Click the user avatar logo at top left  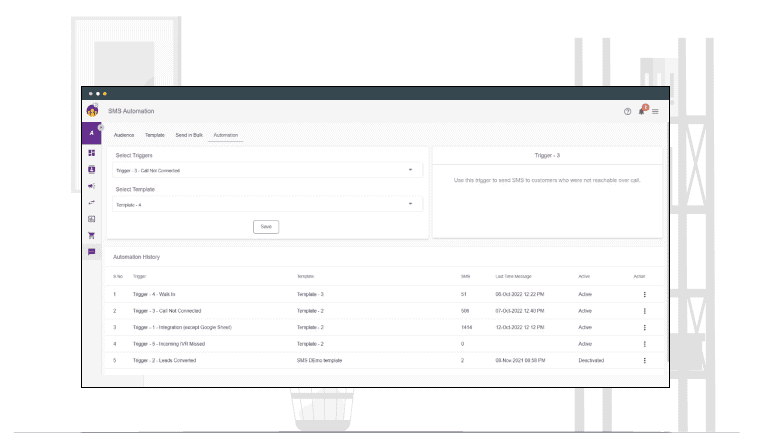click(x=92, y=110)
